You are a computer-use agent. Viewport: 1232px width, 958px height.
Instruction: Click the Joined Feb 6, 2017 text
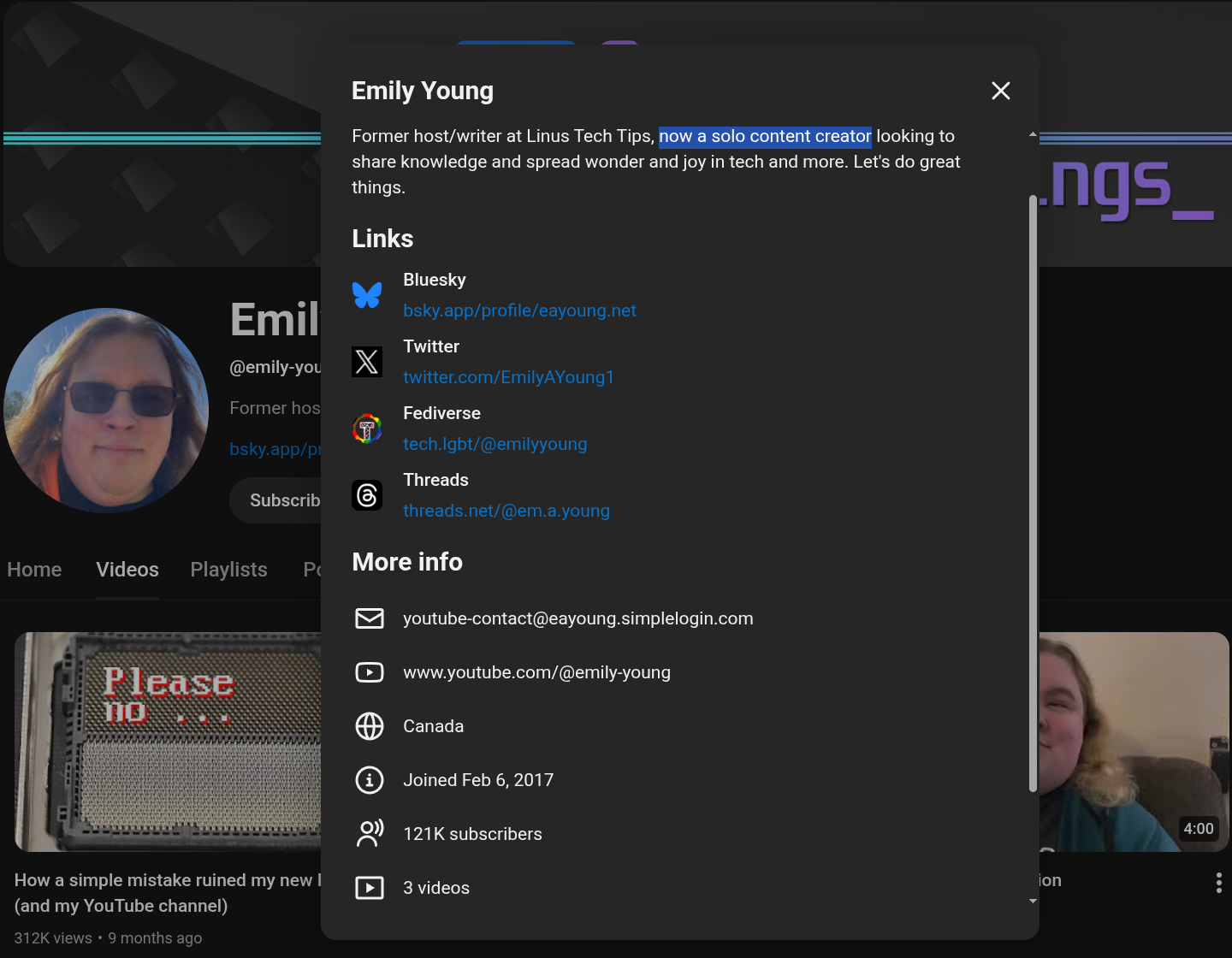(478, 780)
